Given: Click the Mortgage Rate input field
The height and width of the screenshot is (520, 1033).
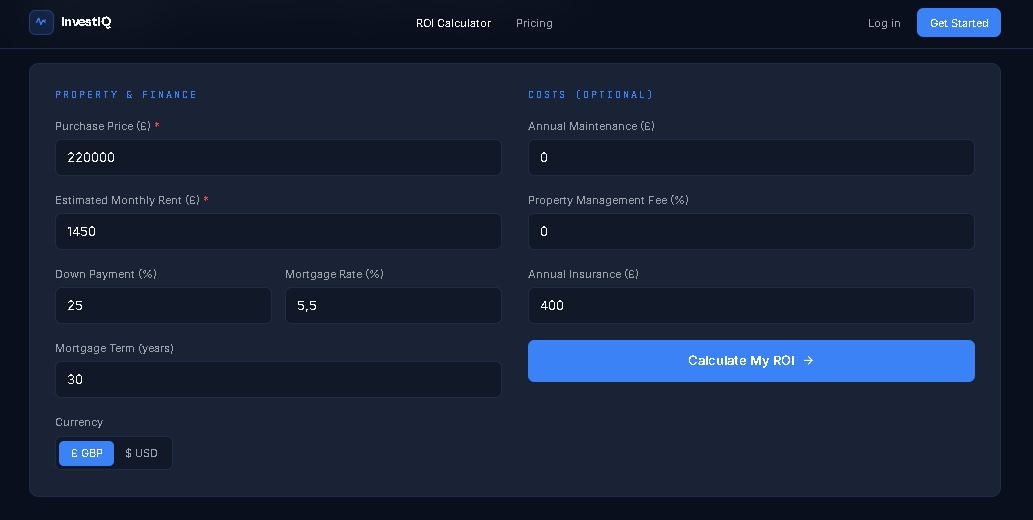Looking at the screenshot, I should tap(393, 305).
